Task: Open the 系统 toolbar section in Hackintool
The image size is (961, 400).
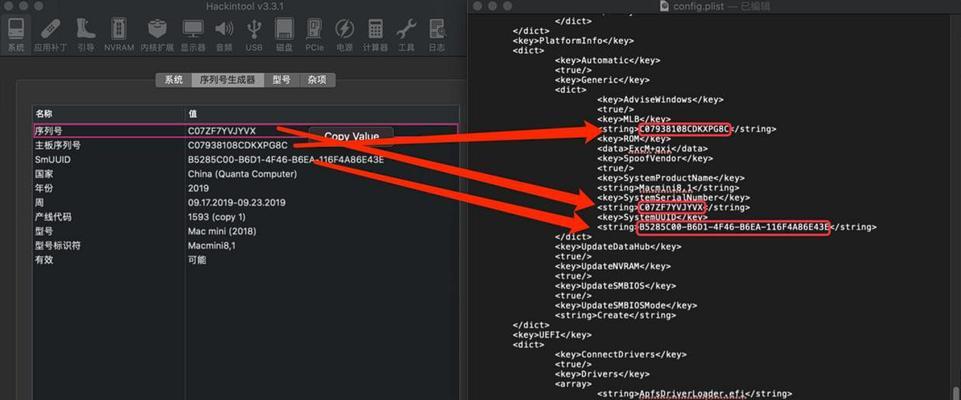Action: (16, 34)
